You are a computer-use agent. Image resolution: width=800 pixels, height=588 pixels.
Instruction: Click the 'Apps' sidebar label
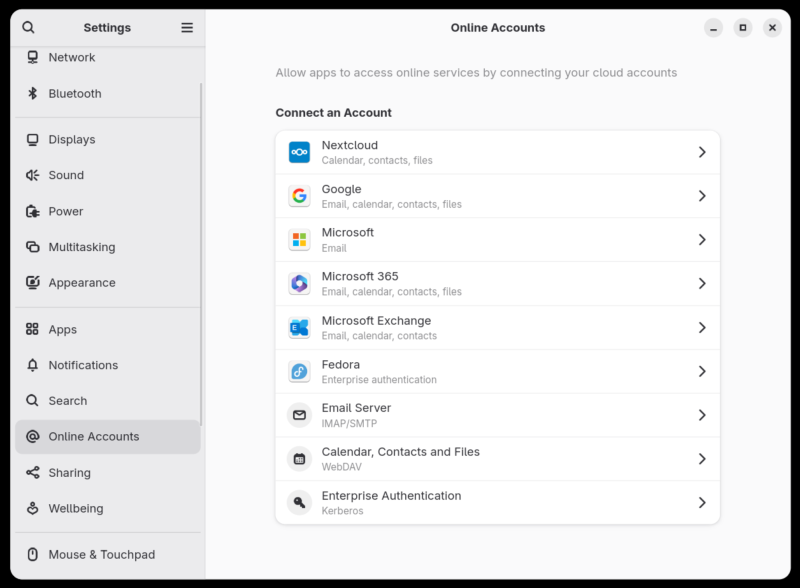tap(63, 330)
